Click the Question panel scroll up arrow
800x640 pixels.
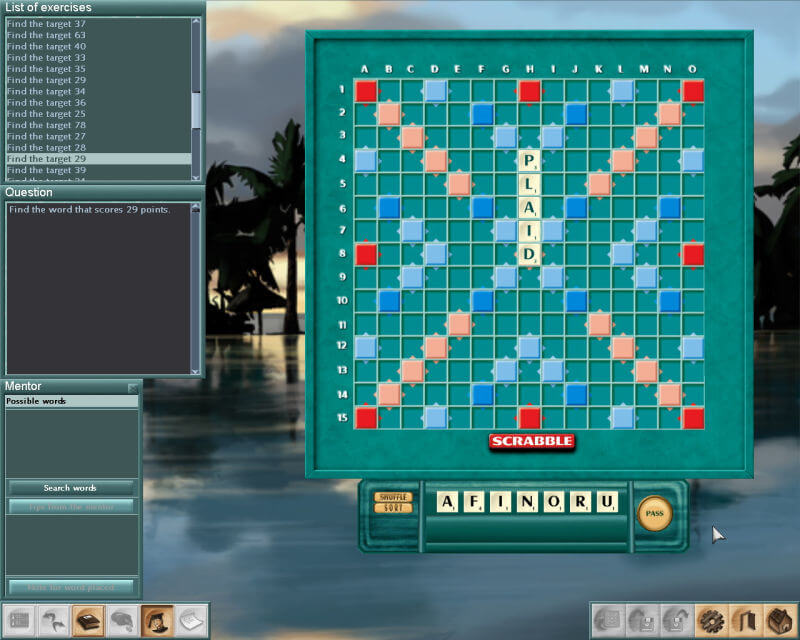195,208
